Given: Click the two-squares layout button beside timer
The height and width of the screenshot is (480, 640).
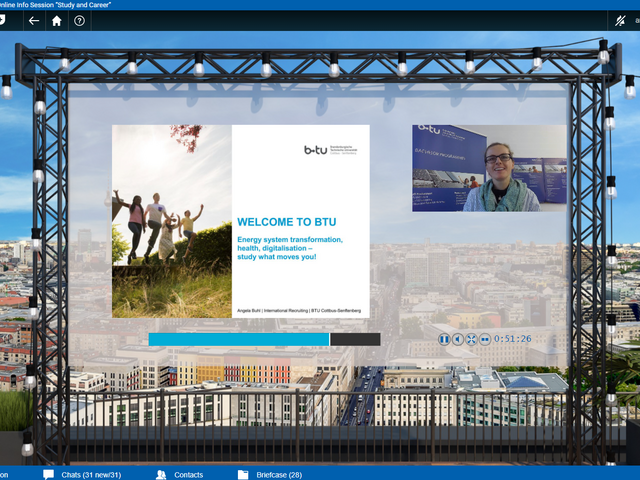Looking at the screenshot, I should tap(485, 339).
